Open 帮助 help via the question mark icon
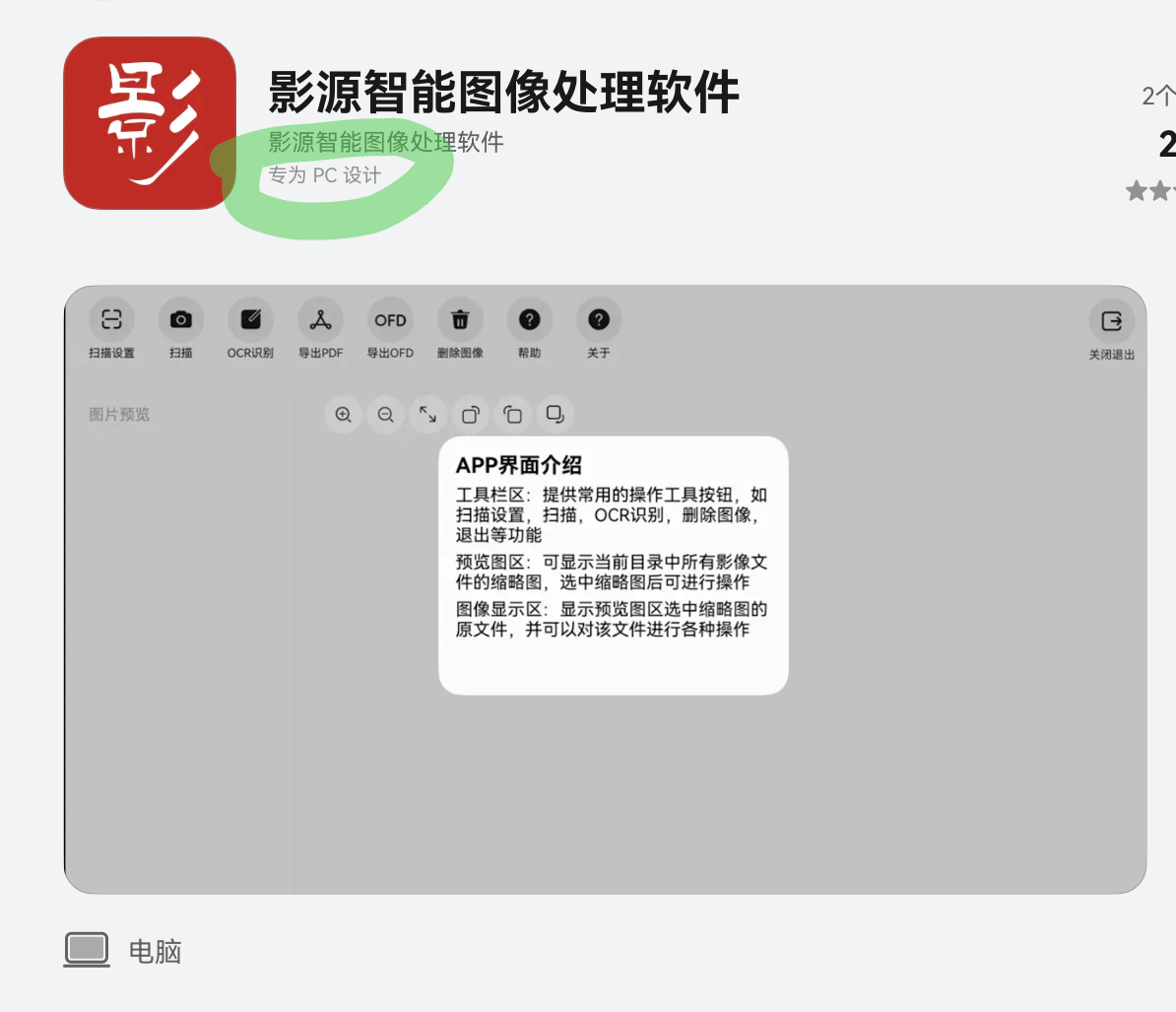Image resolution: width=1176 pixels, height=1012 pixels. [530, 319]
